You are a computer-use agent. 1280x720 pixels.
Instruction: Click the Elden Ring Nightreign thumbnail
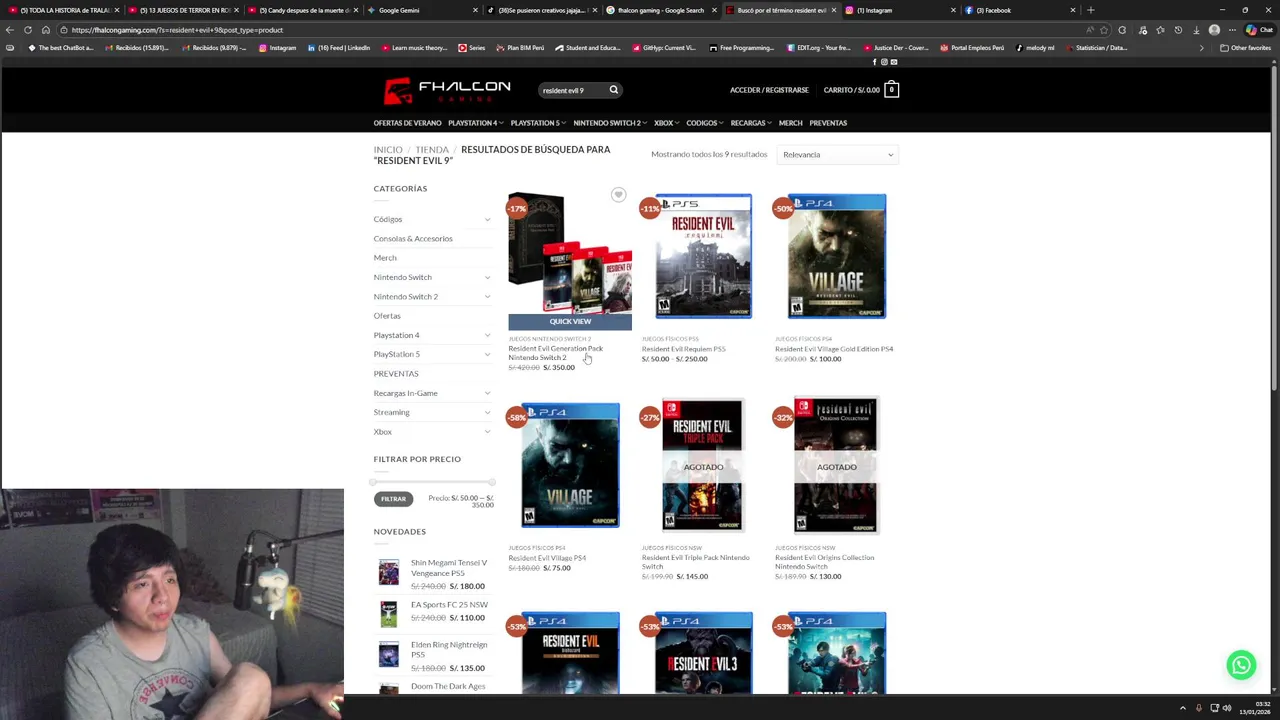[389, 654]
